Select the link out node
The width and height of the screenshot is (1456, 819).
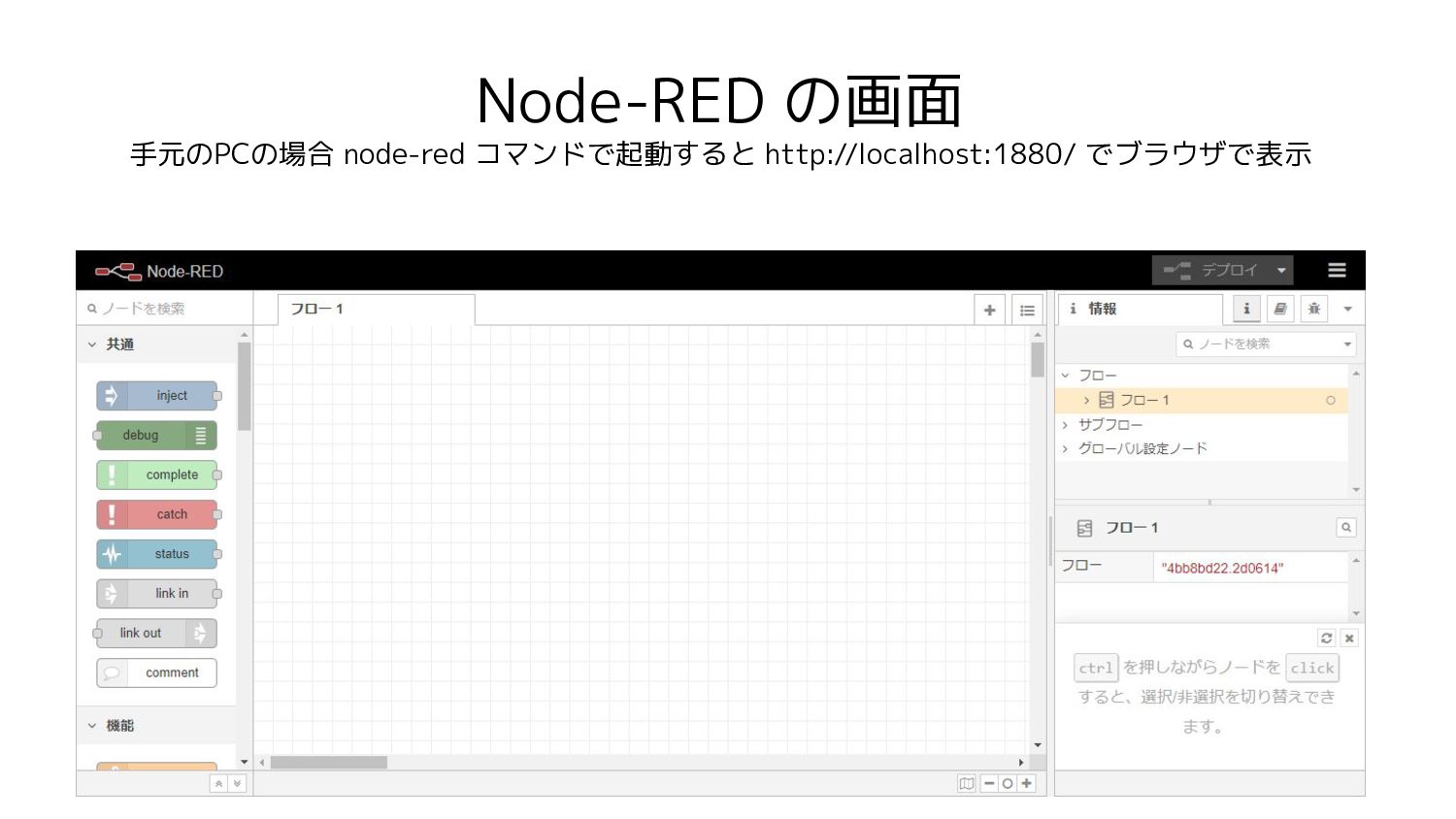click(156, 634)
